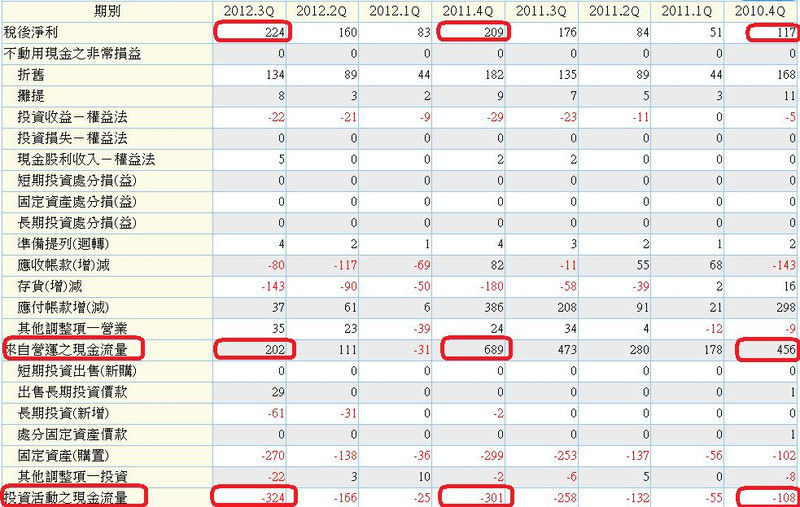
Task: Click the 現金股利收入－權益法 row label
Action: [86, 159]
